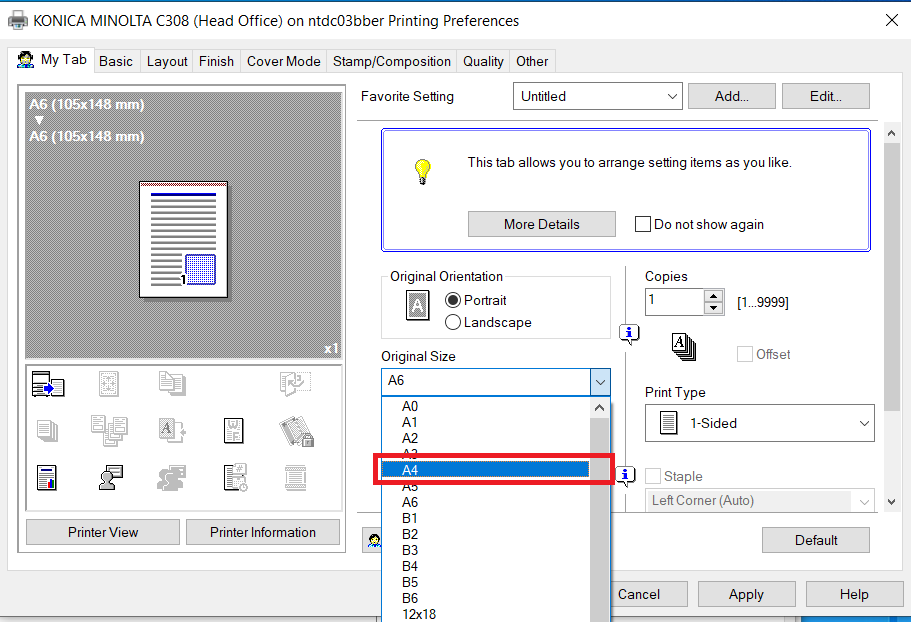Open Printer Information

263,532
